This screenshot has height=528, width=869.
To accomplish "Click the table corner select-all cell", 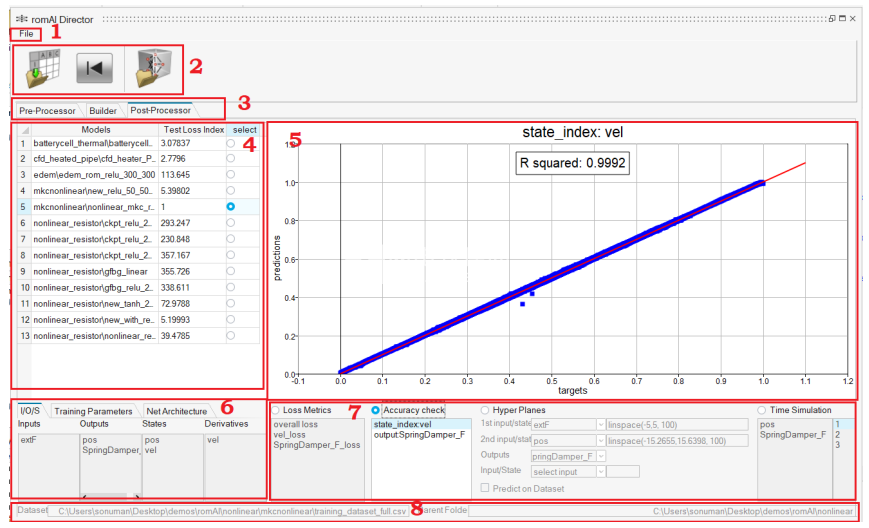I will 24,130.
